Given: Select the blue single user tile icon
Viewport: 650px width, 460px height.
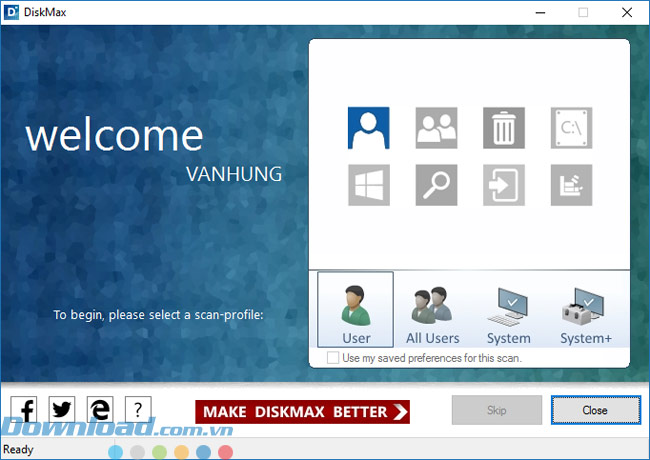Looking at the screenshot, I should point(369,128).
